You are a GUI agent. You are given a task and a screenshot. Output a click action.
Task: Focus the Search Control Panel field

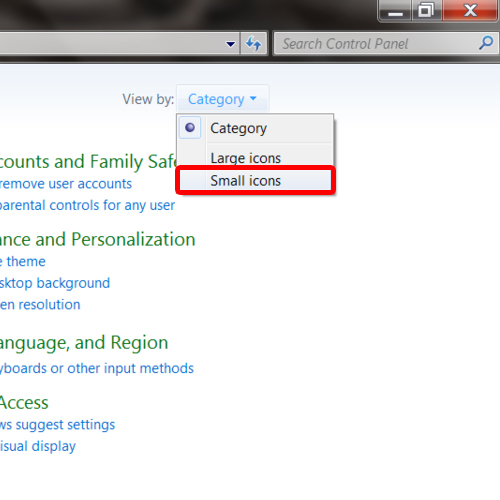point(378,43)
